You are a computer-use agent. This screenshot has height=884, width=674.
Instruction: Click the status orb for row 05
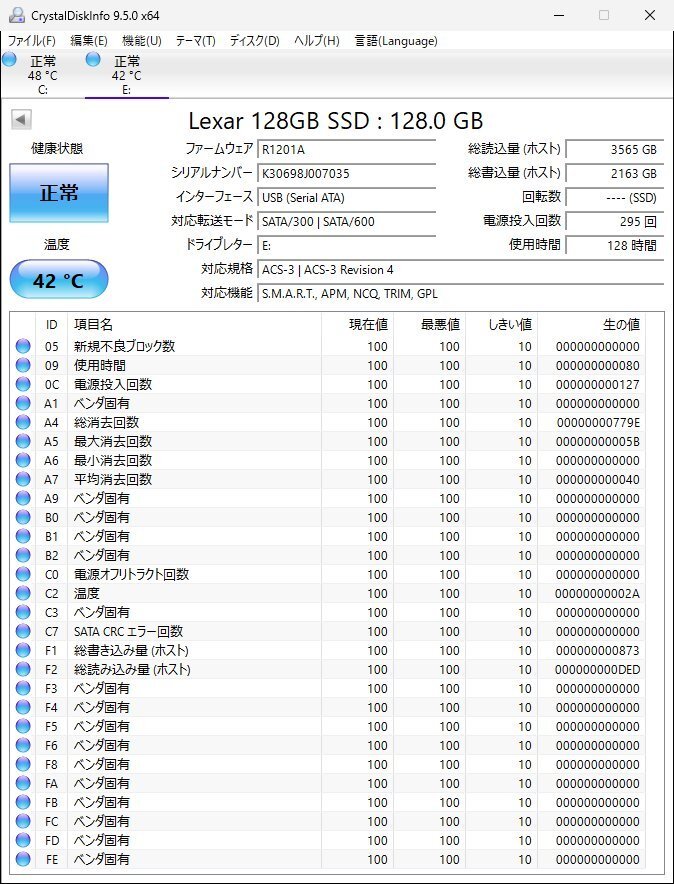click(23, 346)
